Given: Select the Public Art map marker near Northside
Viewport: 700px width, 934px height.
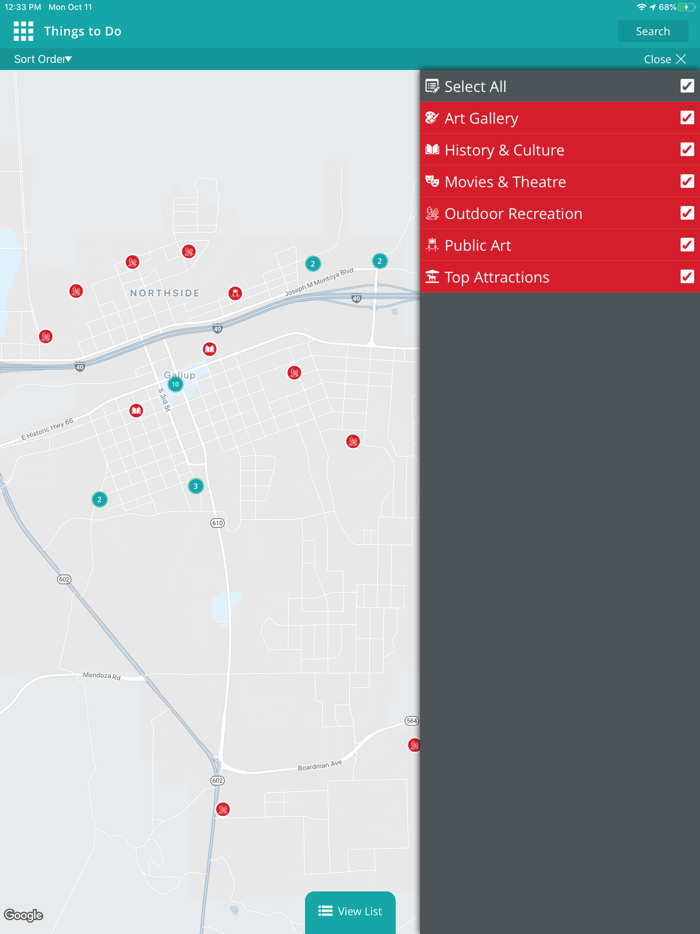Looking at the screenshot, I should 235,293.
